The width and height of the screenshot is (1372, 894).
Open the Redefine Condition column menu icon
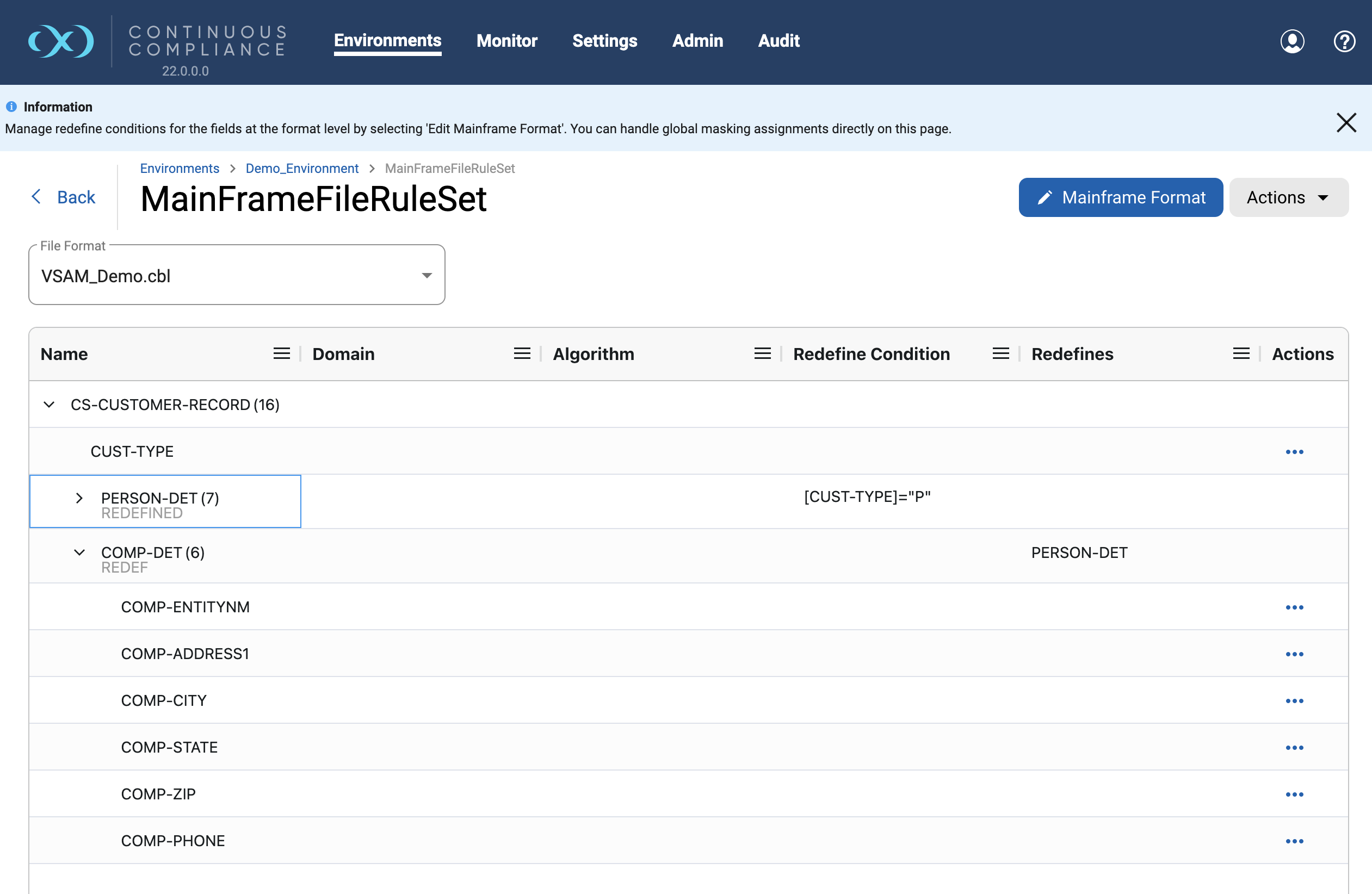[1001, 353]
